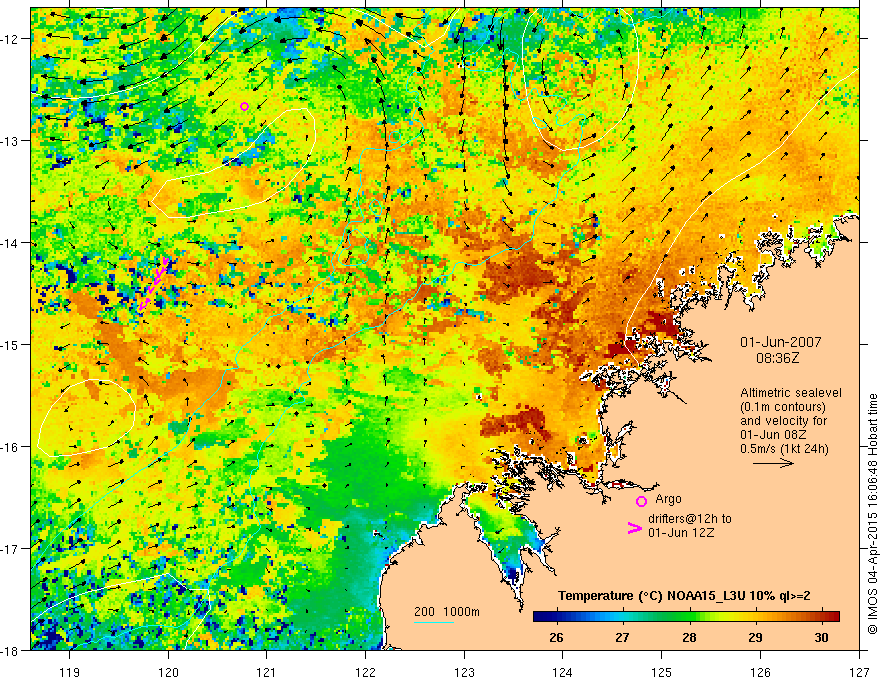Click the longitude axis label 119
The image size is (880, 680).
pyautogui.click(x=70, y=672)
